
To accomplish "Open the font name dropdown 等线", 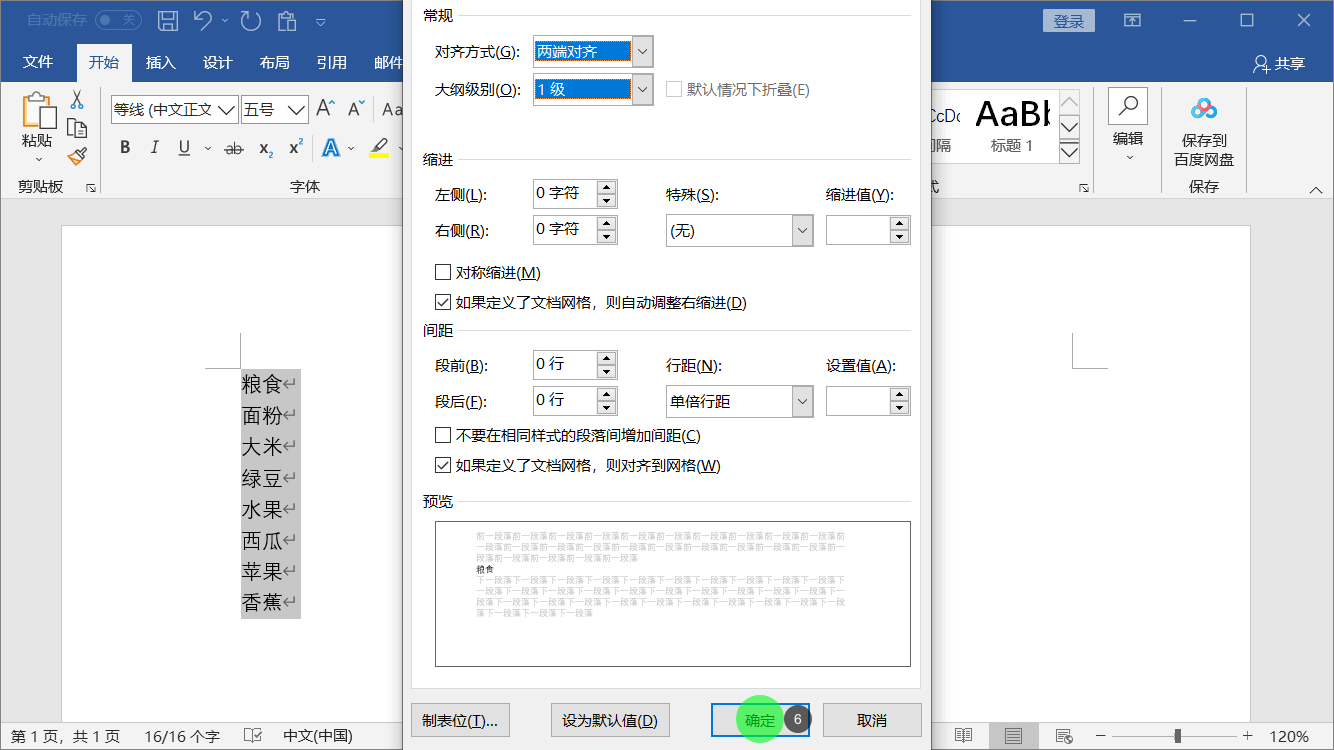I will tap(227, 110).
